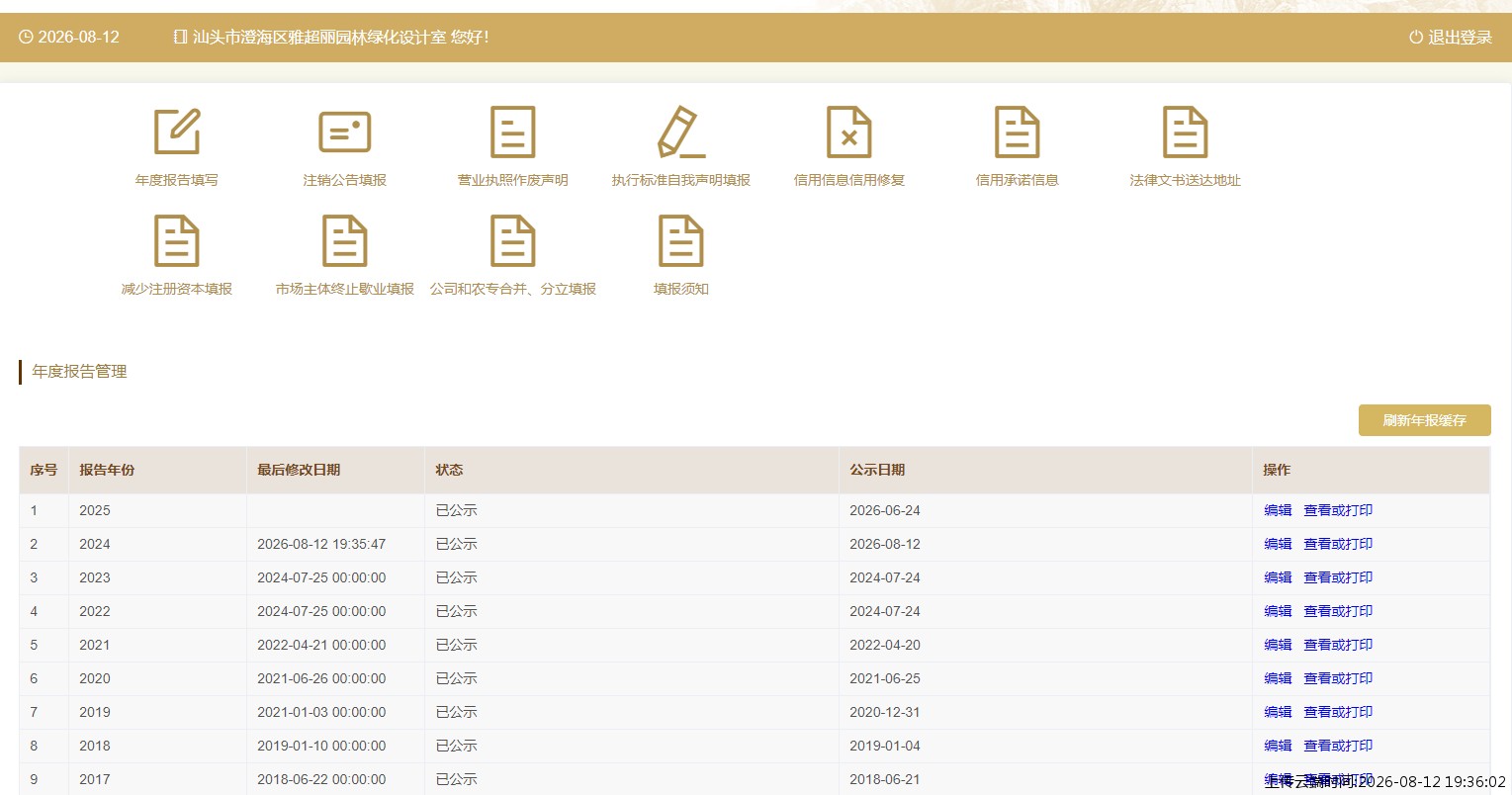Screen dimensions: 1512x795
Task: Open the 执行标准自我声明填报 pencil icon
Action: pyautogui.click(x=681, y=132)
